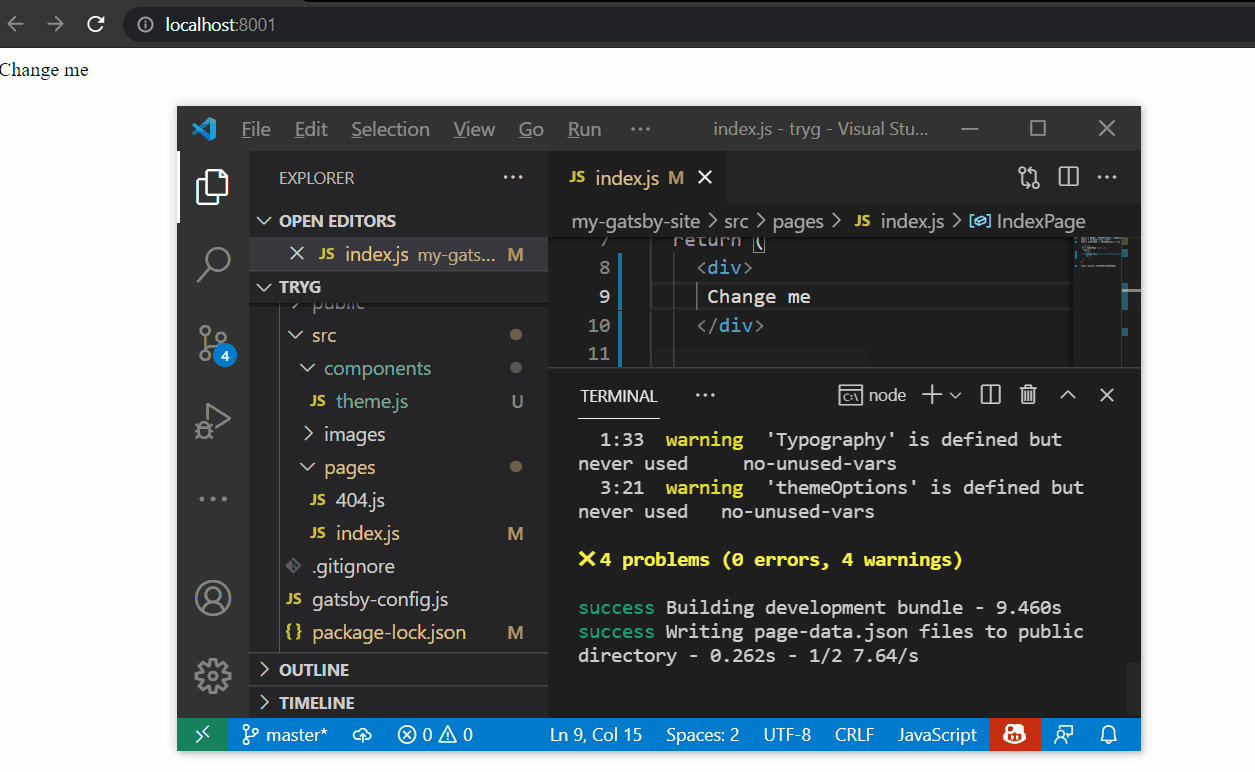Split the editor using the split icon
This screenshot has height=772, width=1255.
click(1068, 176)
